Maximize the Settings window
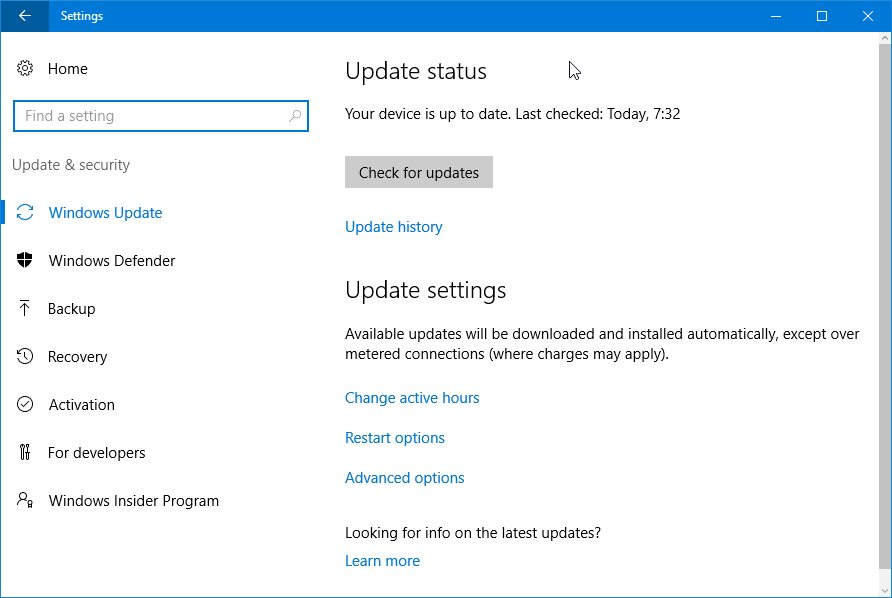Screen dimensions: 892x598 [821, 16]
